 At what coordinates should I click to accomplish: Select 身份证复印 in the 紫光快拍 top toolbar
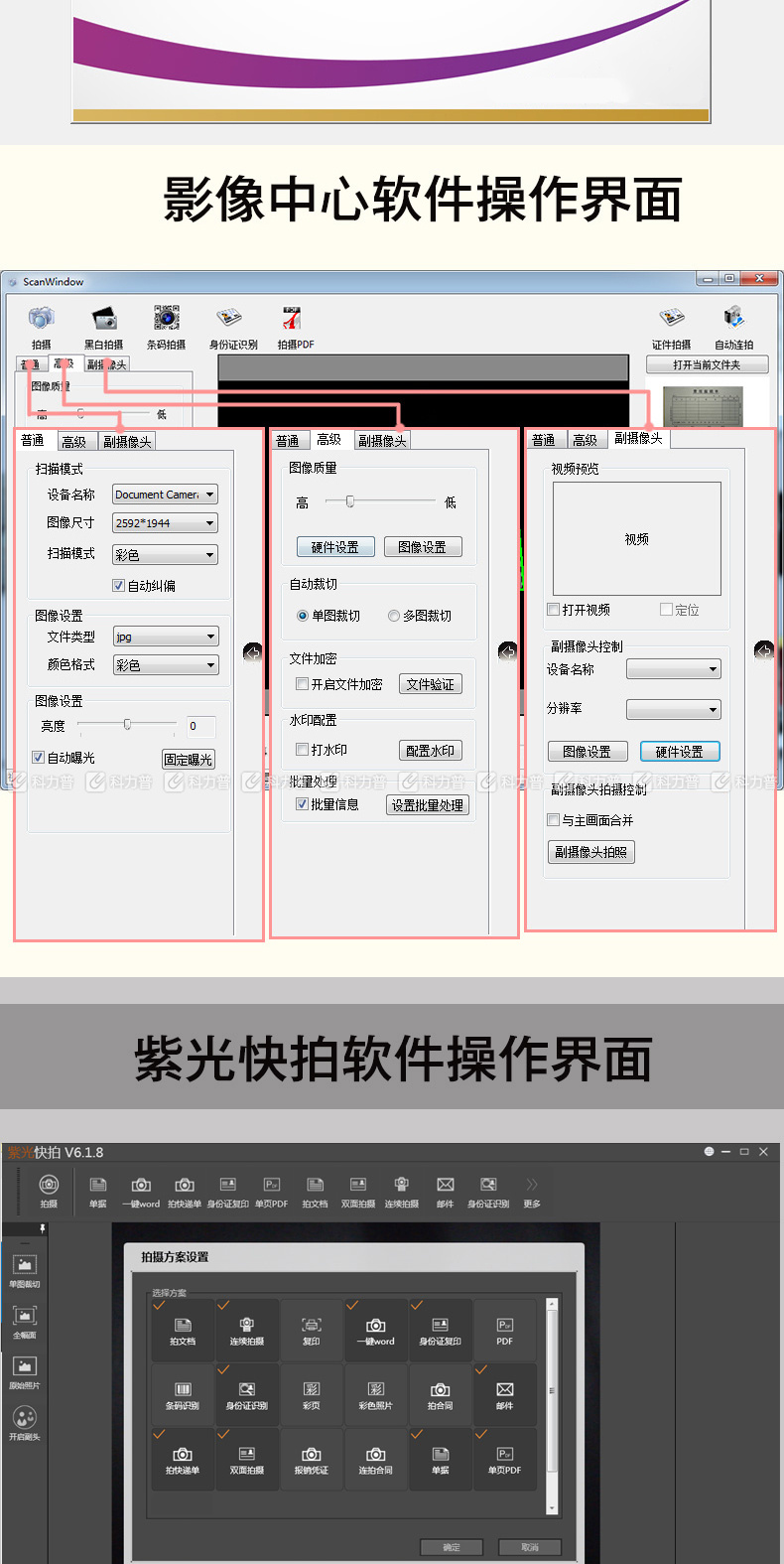[x=228, y=1193]
